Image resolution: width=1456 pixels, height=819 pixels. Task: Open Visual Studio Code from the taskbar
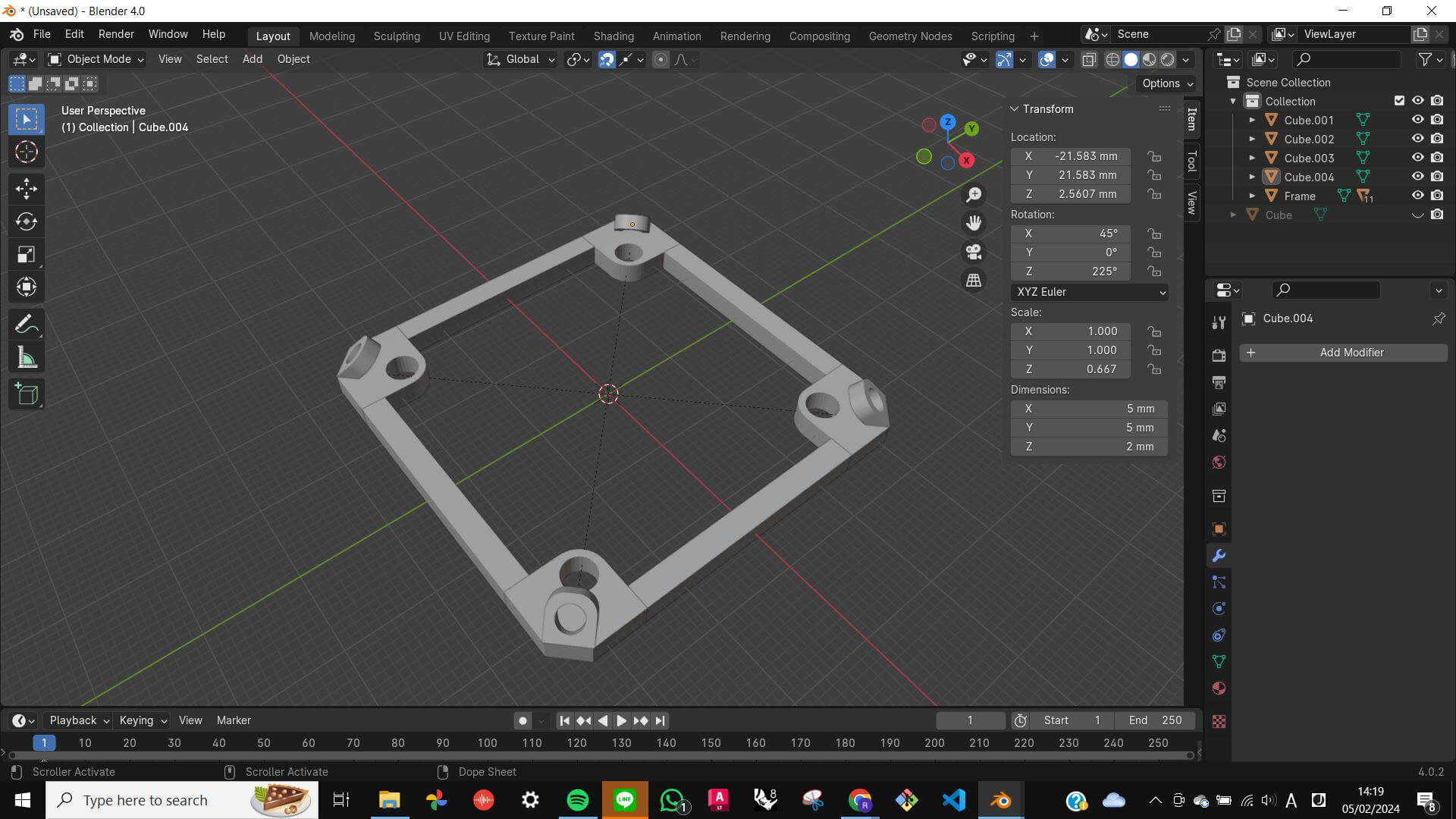pyautogui.click(x=954, y=800)
